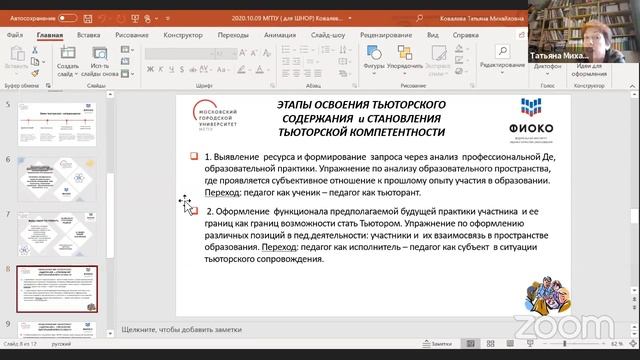The width and height of the screenshot is (640, 360).
Task: Click the Заметки button in status bar
Action: (437, 344)
